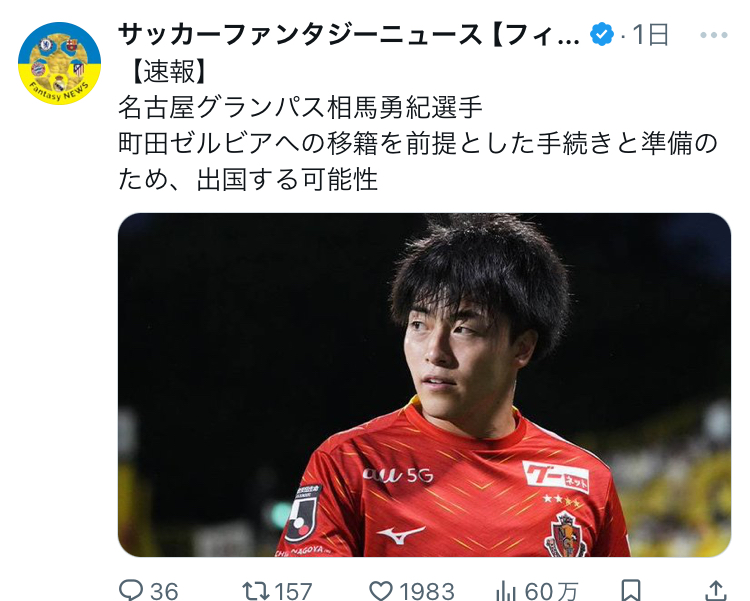Bookmark this tweet
Screen dimensions: 750x601
630,590
